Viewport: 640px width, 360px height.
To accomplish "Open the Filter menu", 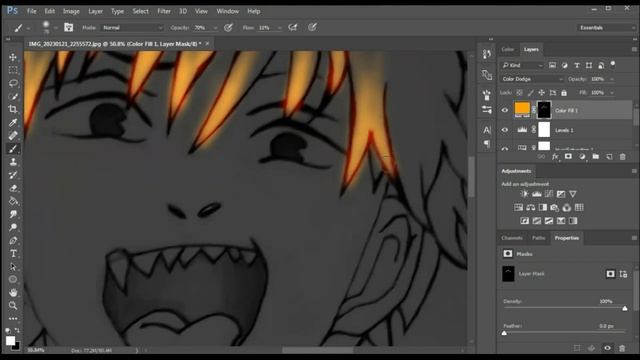I will point(164,11).
